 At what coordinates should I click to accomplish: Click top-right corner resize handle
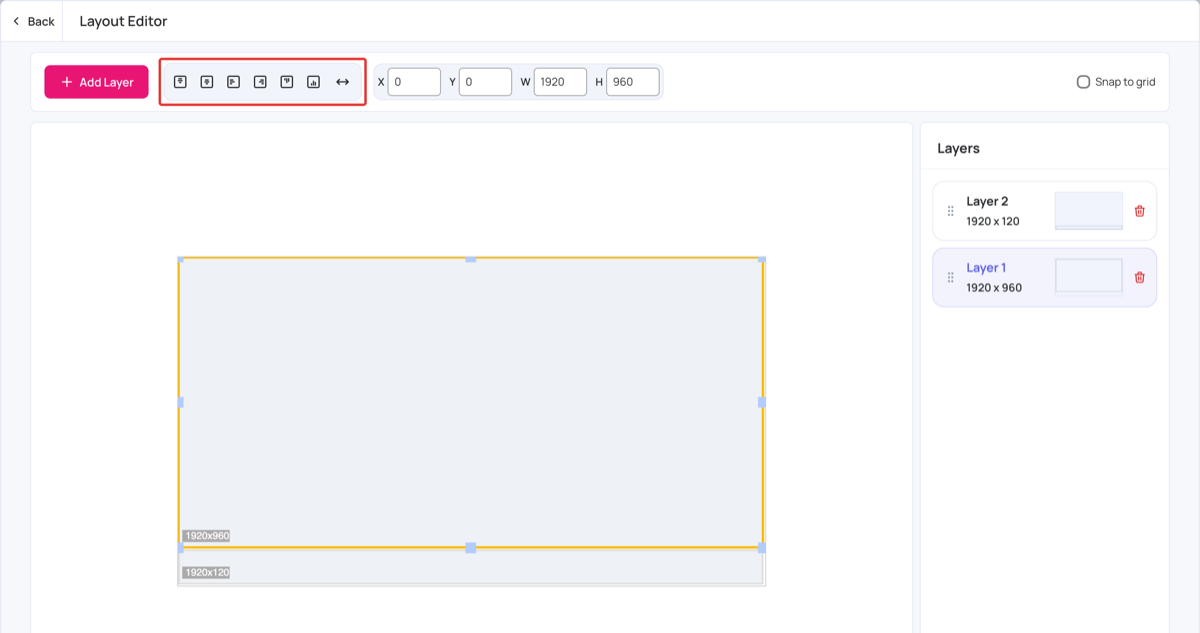point(762,259)
